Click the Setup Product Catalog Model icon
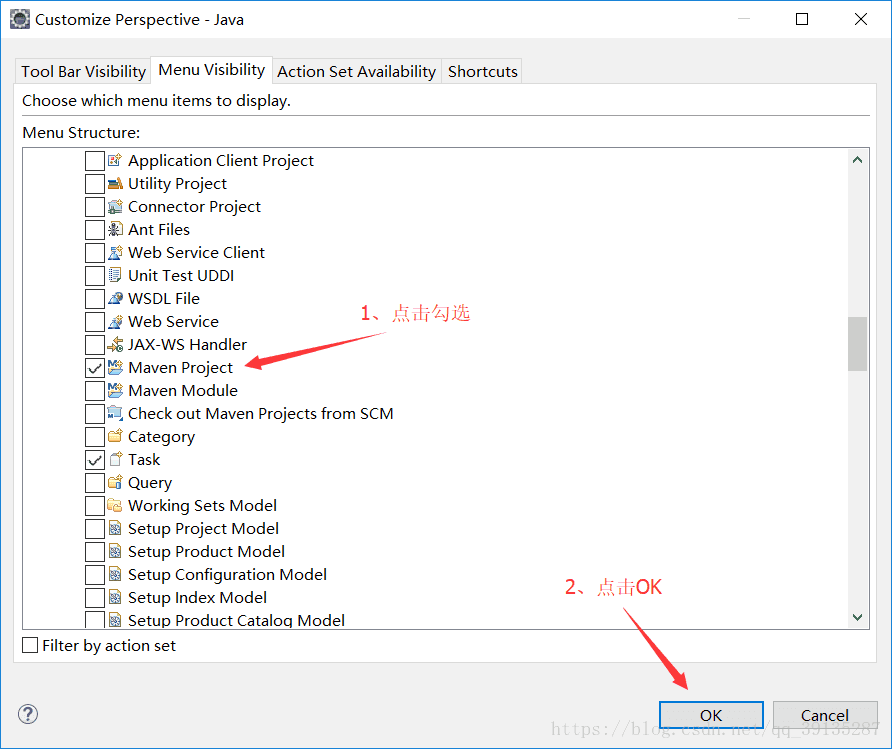Viewport: 892px width, 749px height. [x=115, y=620]
